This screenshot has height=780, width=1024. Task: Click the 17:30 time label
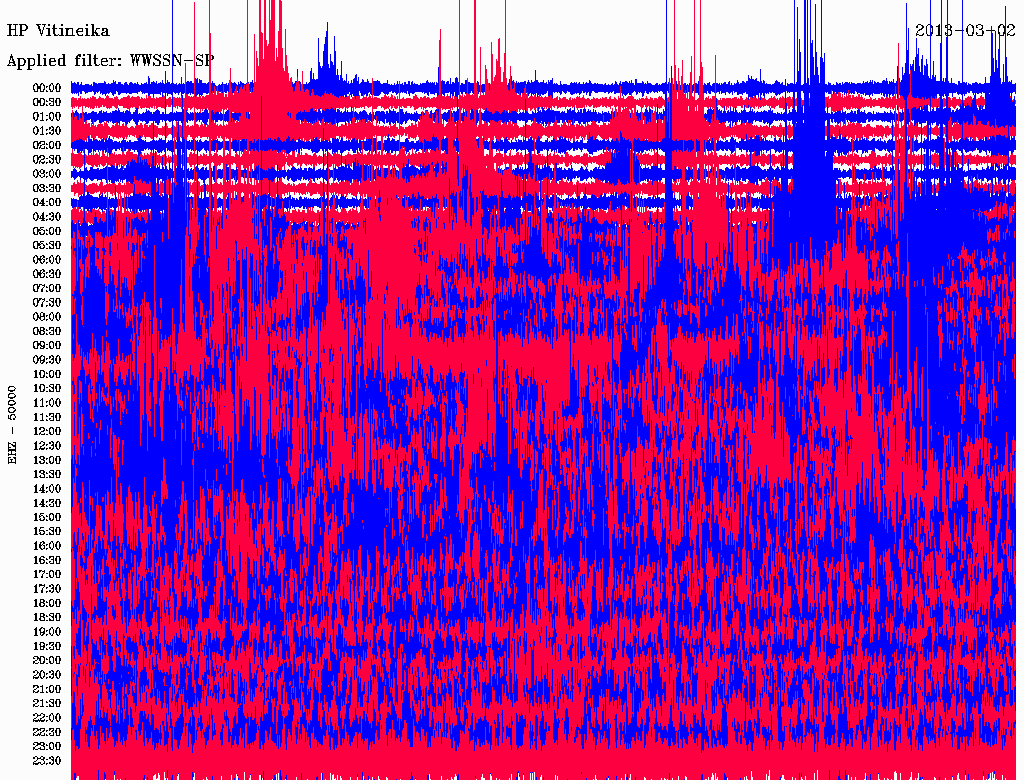[47, 589]
